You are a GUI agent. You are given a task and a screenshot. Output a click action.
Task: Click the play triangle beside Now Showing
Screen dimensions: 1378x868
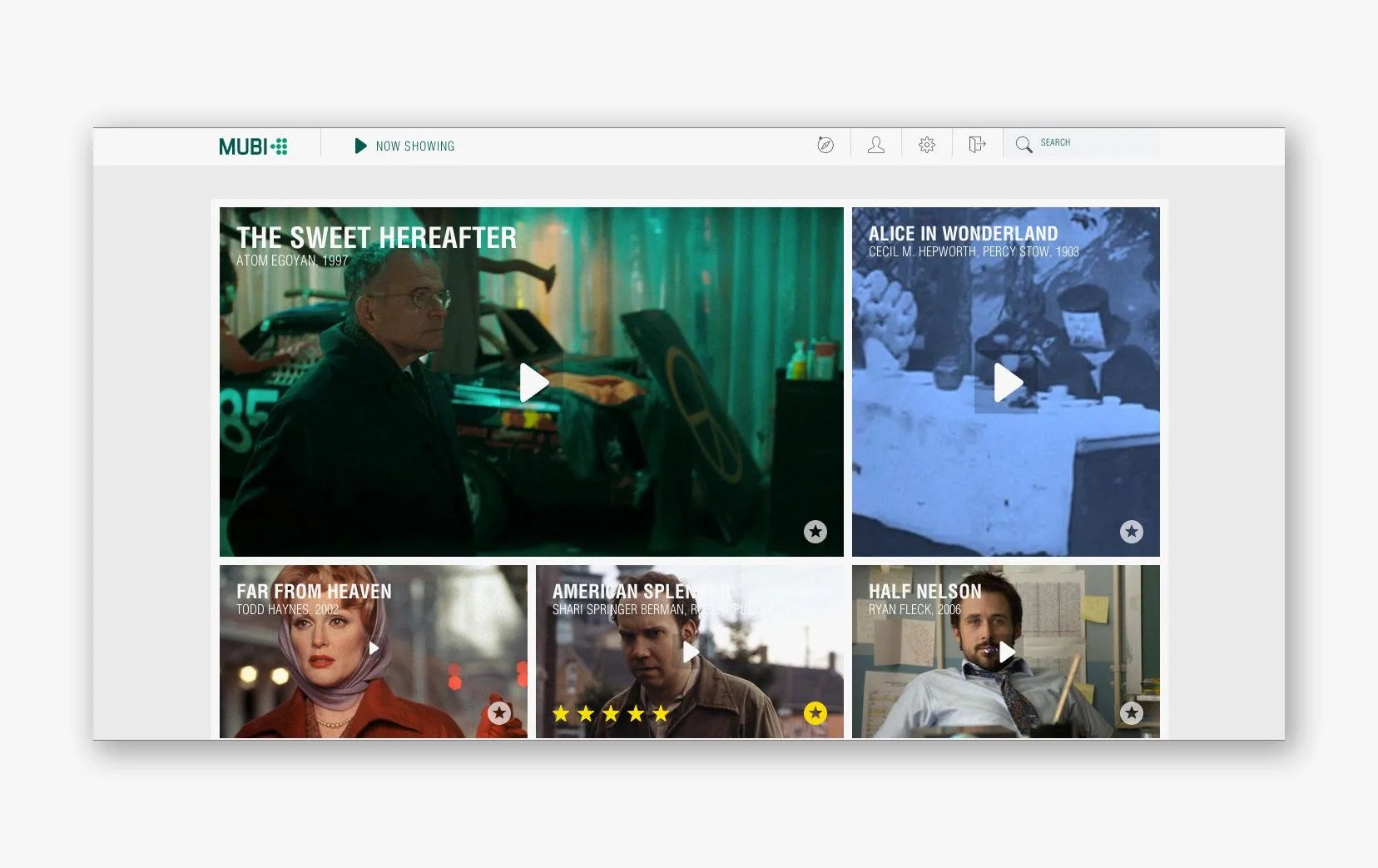pyautogui.click(x=360, y=146)
